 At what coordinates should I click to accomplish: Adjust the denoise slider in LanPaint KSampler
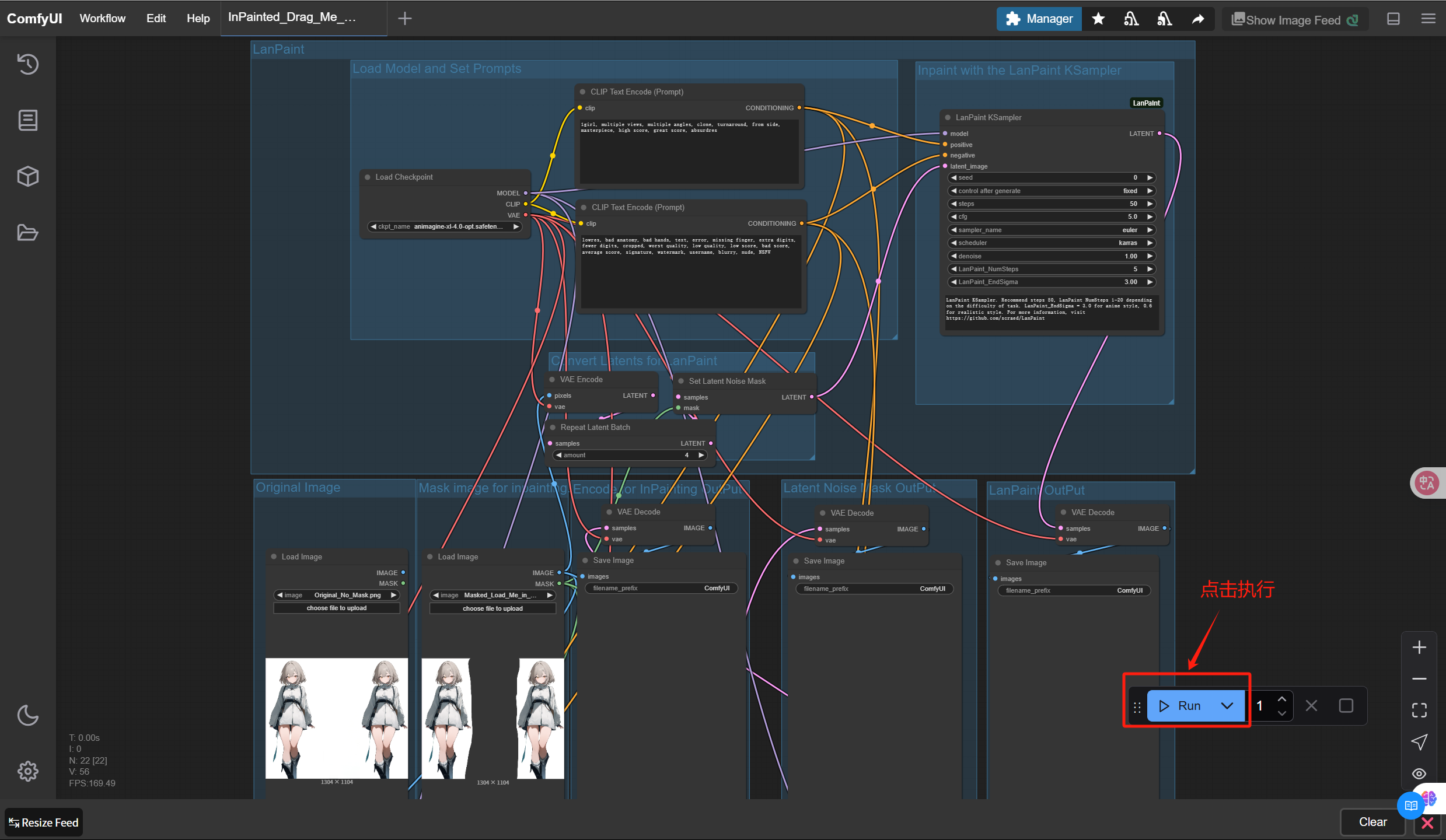[1052, 256]
